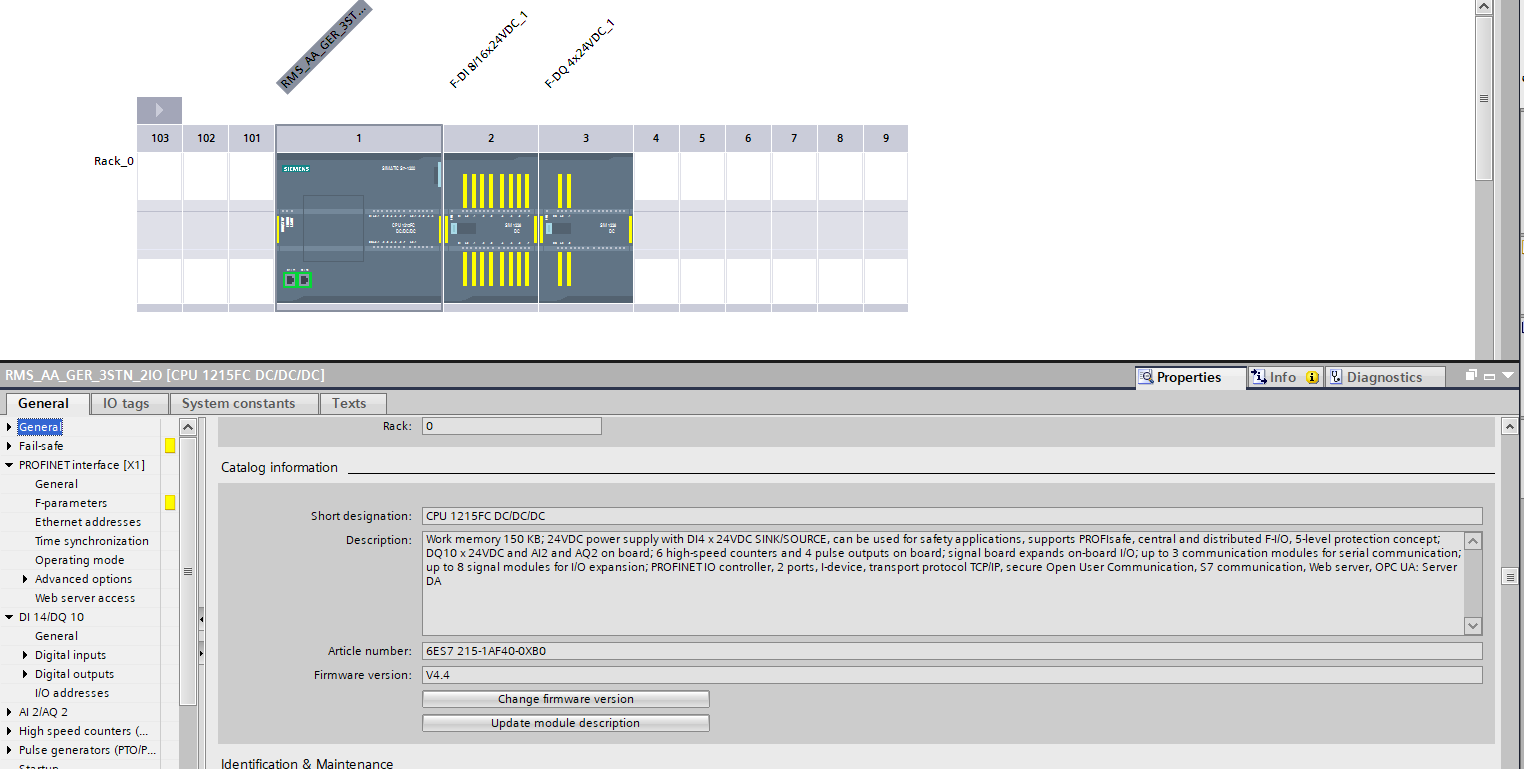Expand the Advanced options node
The width and height of the screenshot is (1524, 769).
pyautogui.click(x=25, y=579)
